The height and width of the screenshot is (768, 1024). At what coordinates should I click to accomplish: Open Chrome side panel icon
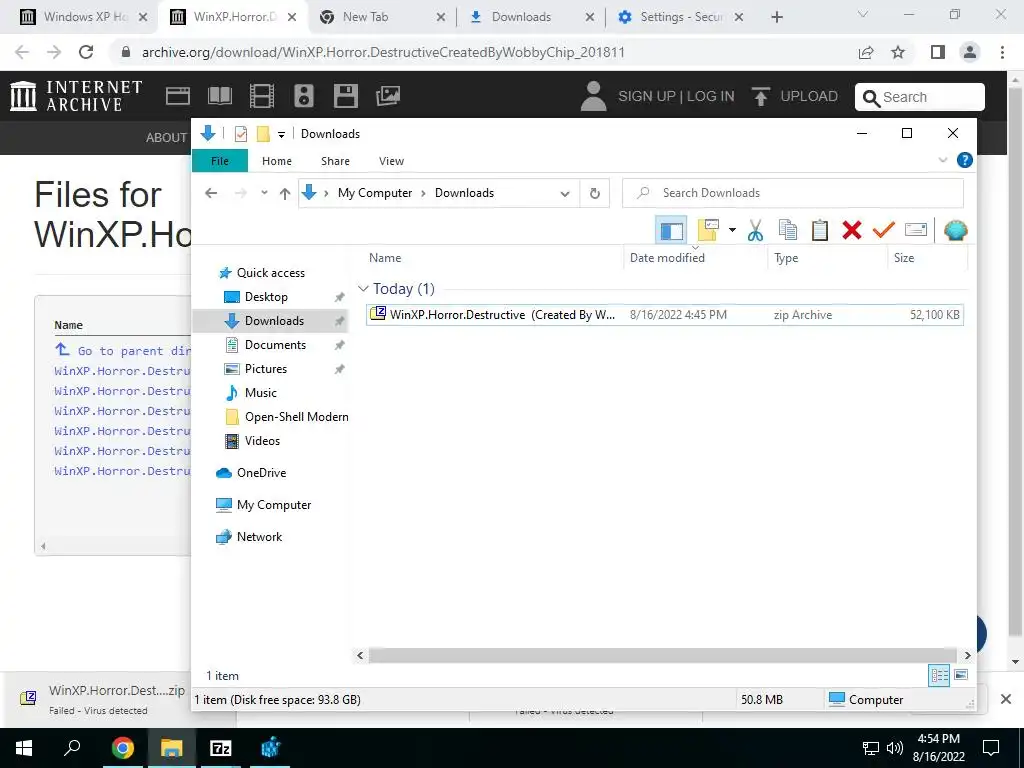point(938,52)
